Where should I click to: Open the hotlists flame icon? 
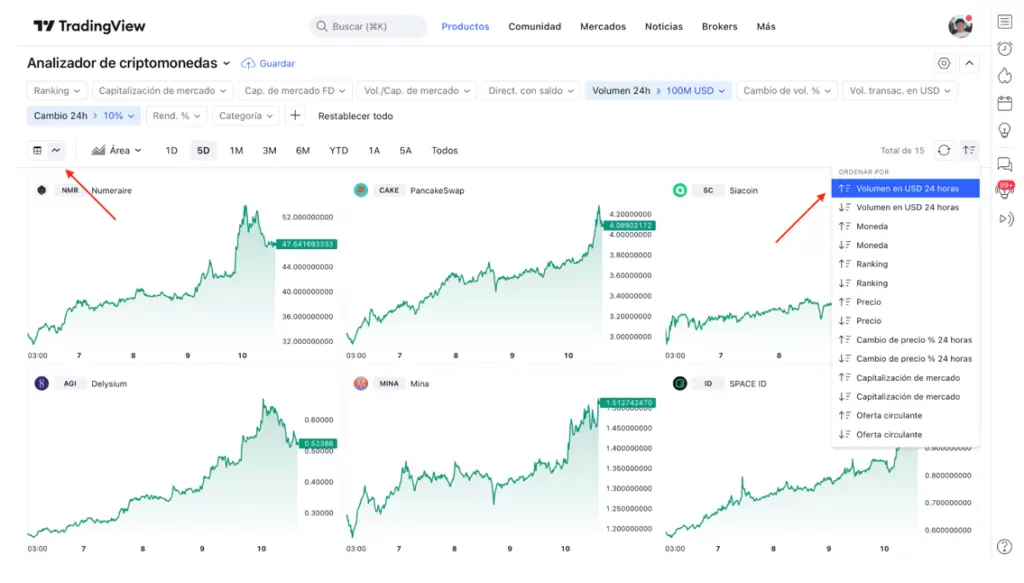[x=1004, y=76]
